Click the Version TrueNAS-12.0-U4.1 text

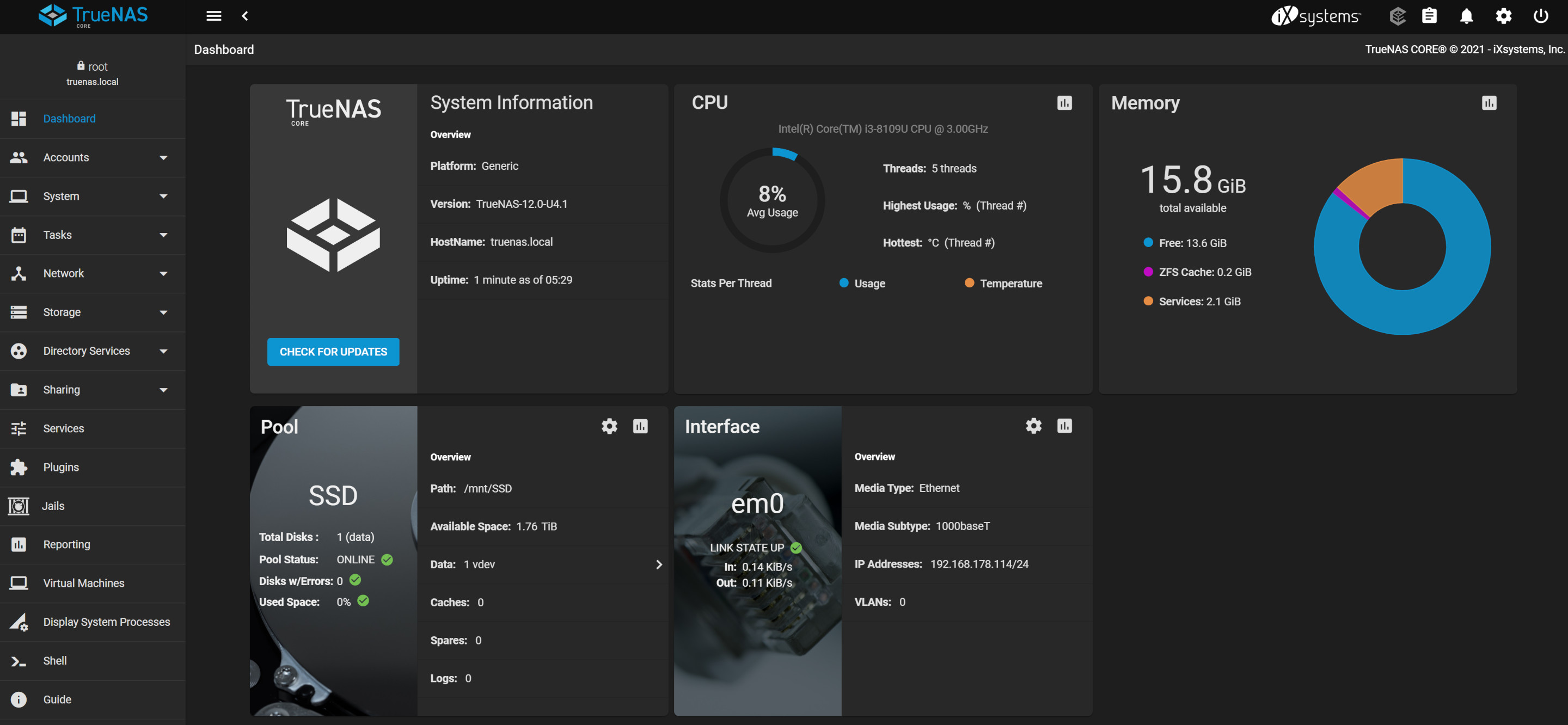click(499, 204)
